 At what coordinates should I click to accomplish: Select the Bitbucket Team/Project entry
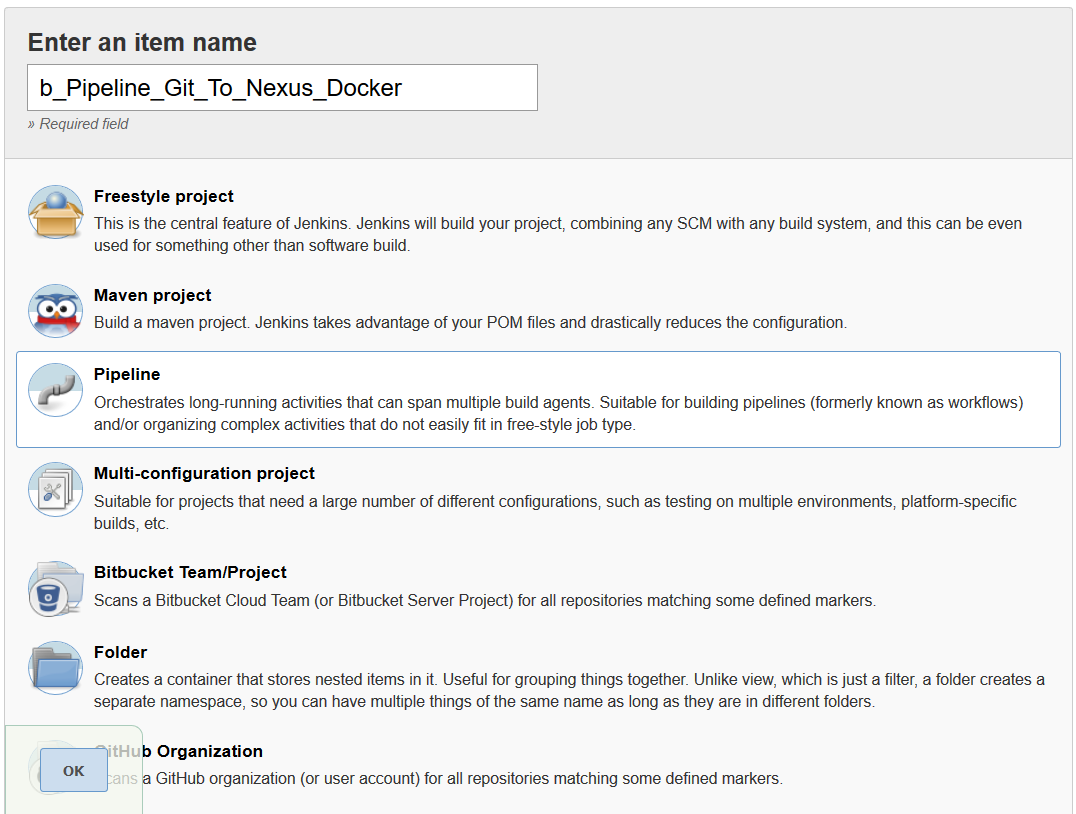[191, 572]
